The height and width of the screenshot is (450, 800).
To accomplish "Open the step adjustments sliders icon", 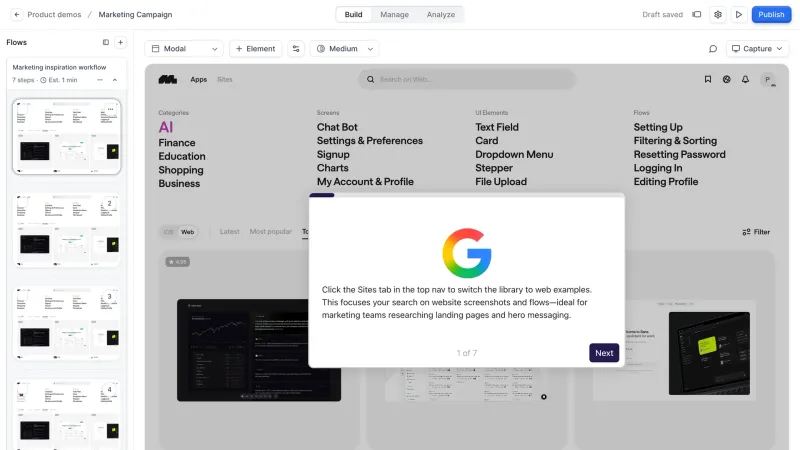I will pos(296,49).
